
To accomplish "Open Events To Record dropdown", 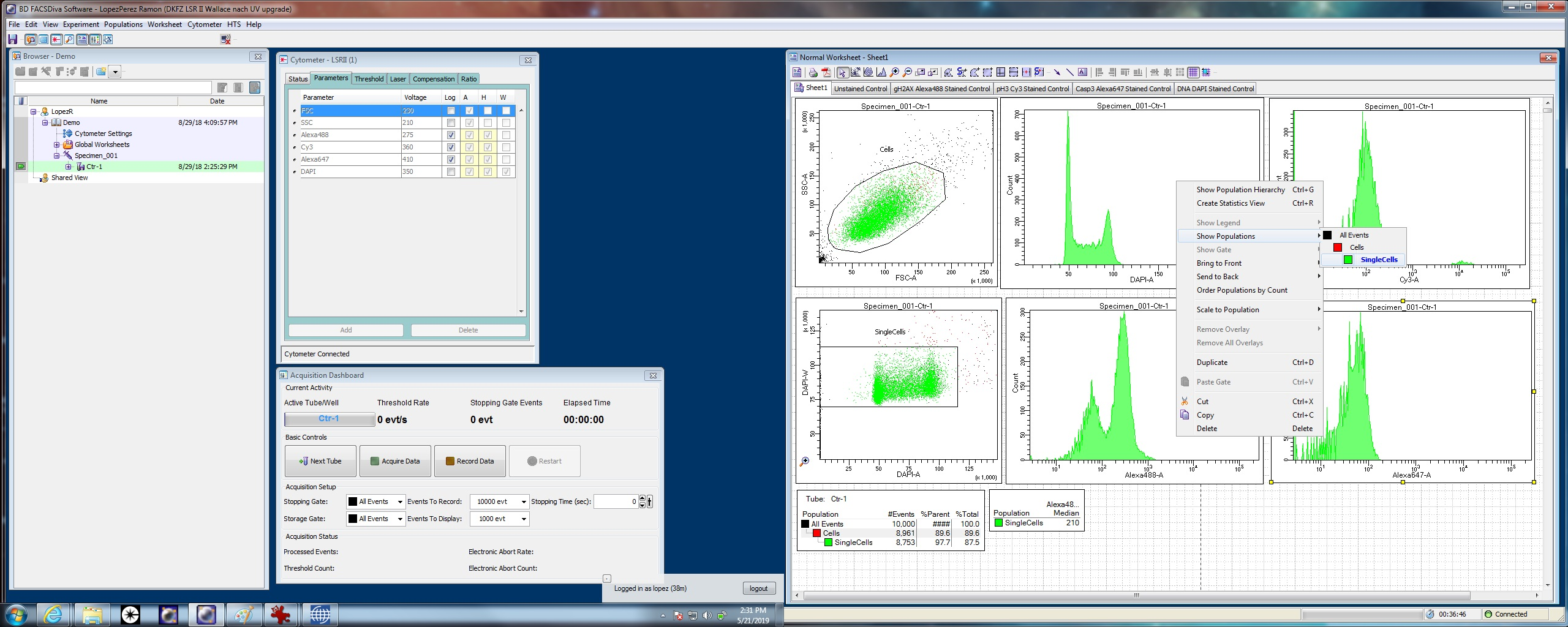I will coord(524,501).
